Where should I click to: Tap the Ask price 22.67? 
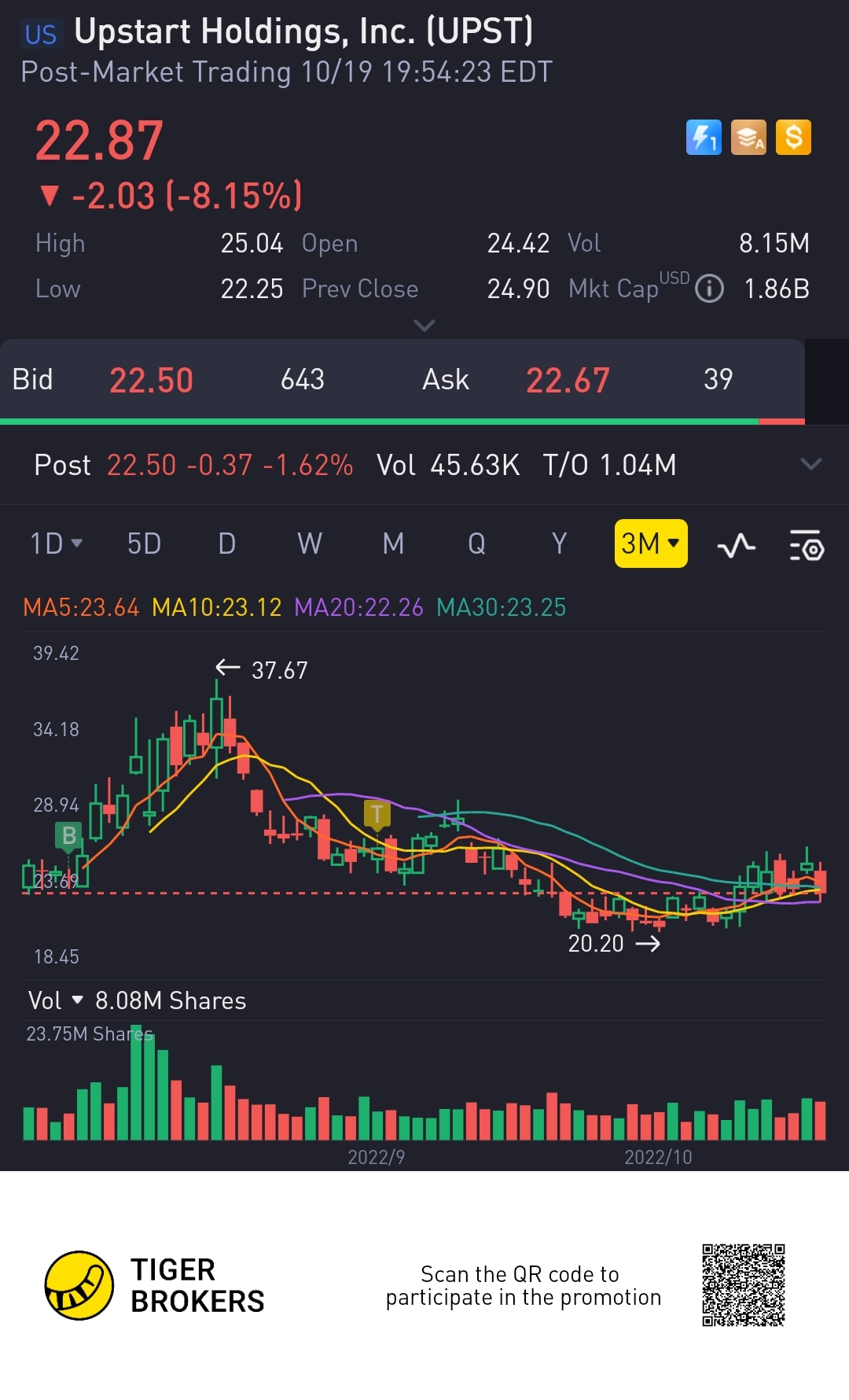click(x=568, y=381)
